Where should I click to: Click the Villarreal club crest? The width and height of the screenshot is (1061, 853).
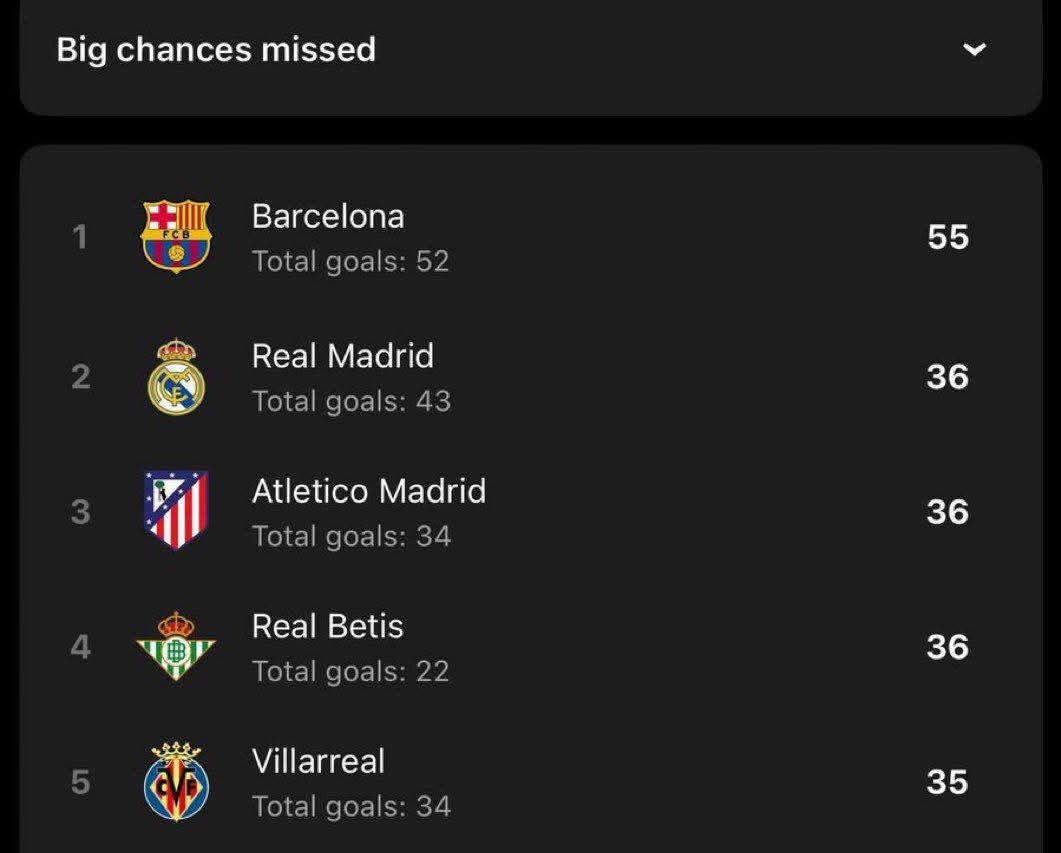click(176, 781)
